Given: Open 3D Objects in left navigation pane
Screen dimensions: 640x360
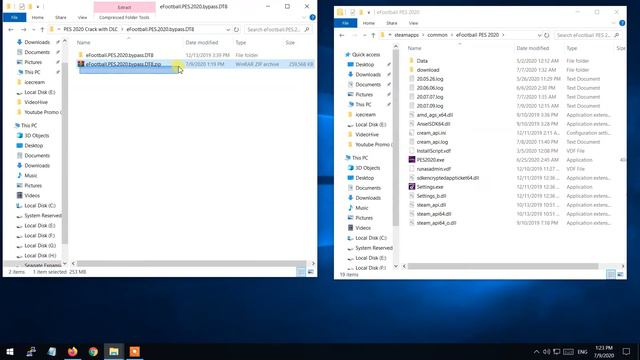Looking at the screenshot, I should (x=36, y=136).
